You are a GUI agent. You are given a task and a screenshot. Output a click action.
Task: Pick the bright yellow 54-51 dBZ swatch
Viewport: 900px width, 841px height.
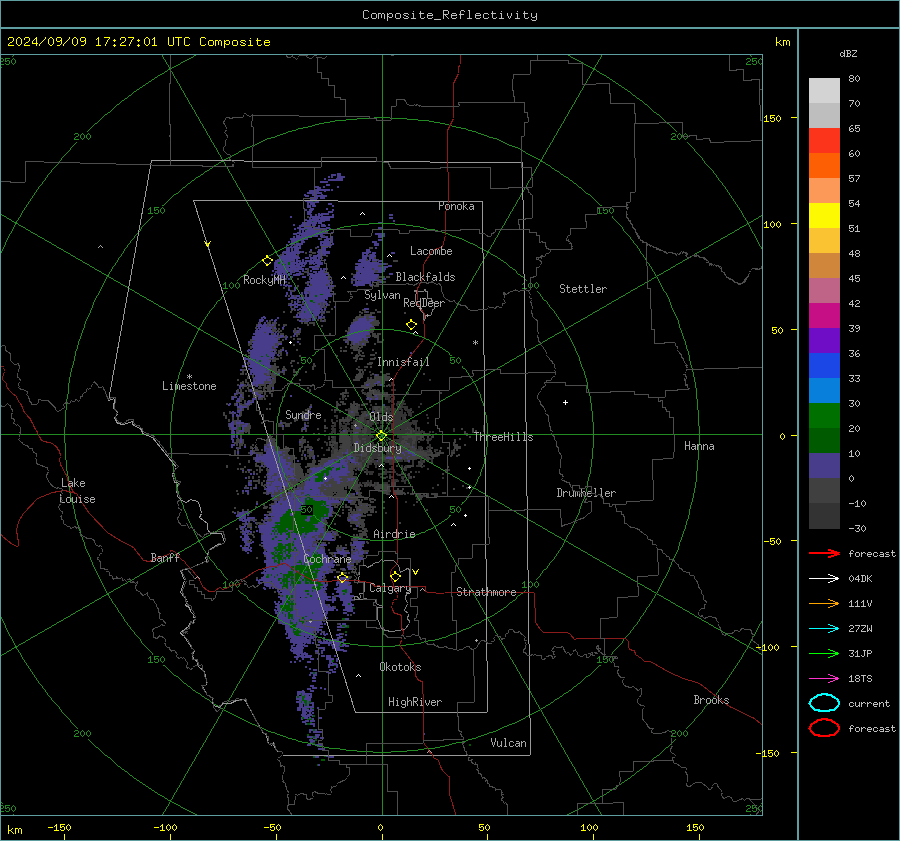[824, 216]
